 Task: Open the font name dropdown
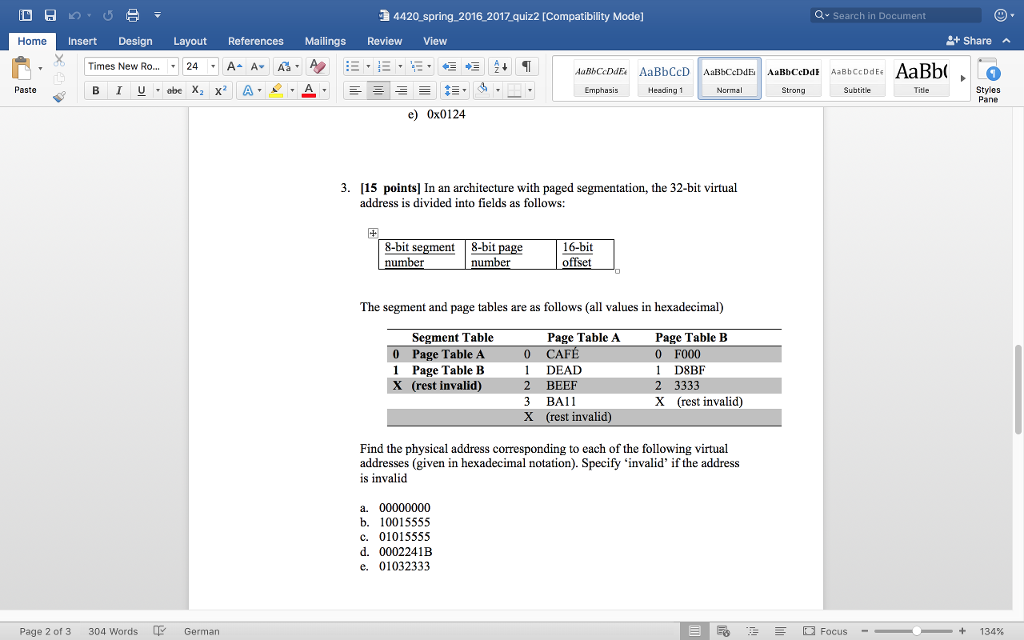tap(173, 66)
